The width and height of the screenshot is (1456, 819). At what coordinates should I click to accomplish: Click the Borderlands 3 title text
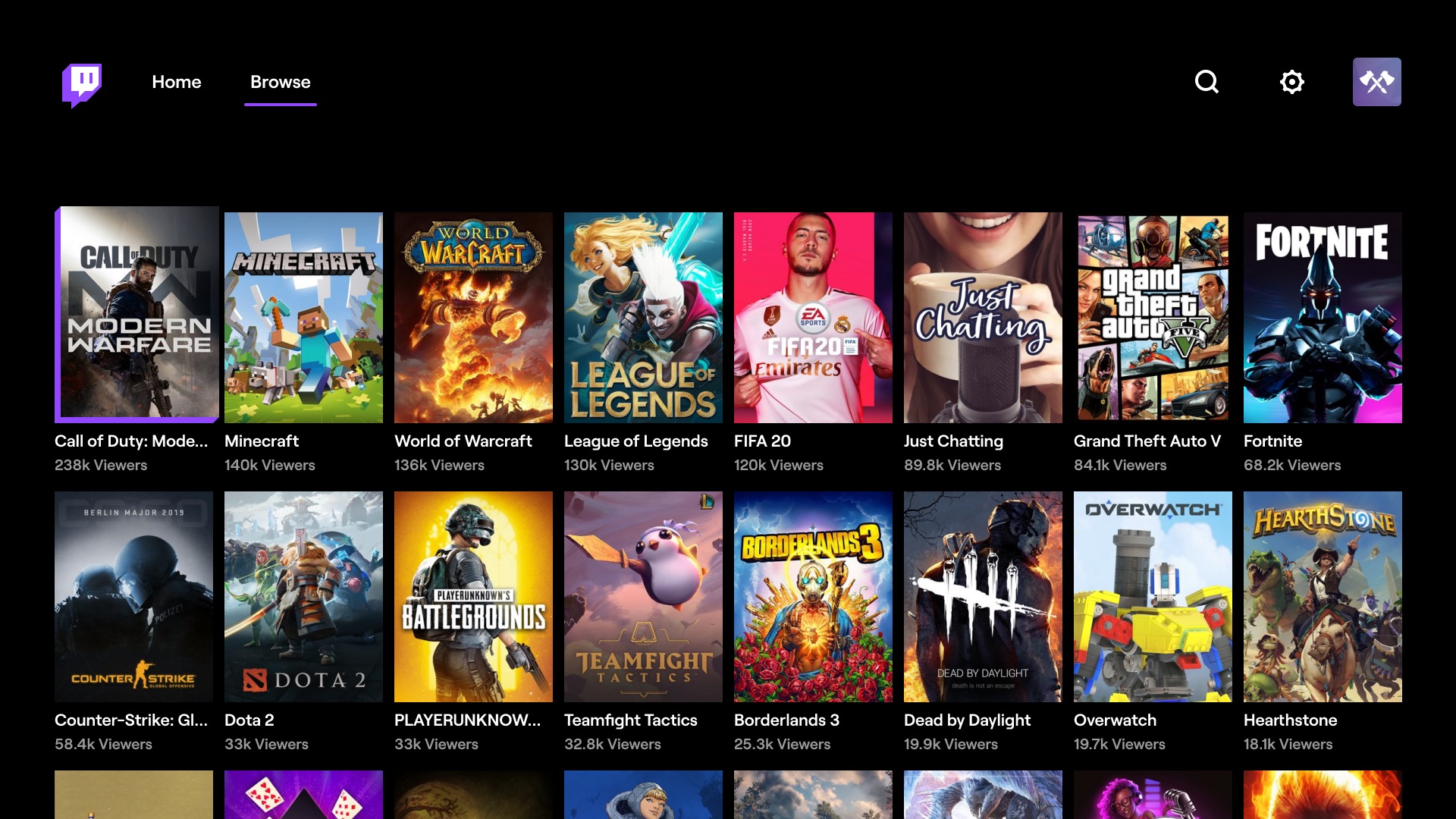[786, 720]
